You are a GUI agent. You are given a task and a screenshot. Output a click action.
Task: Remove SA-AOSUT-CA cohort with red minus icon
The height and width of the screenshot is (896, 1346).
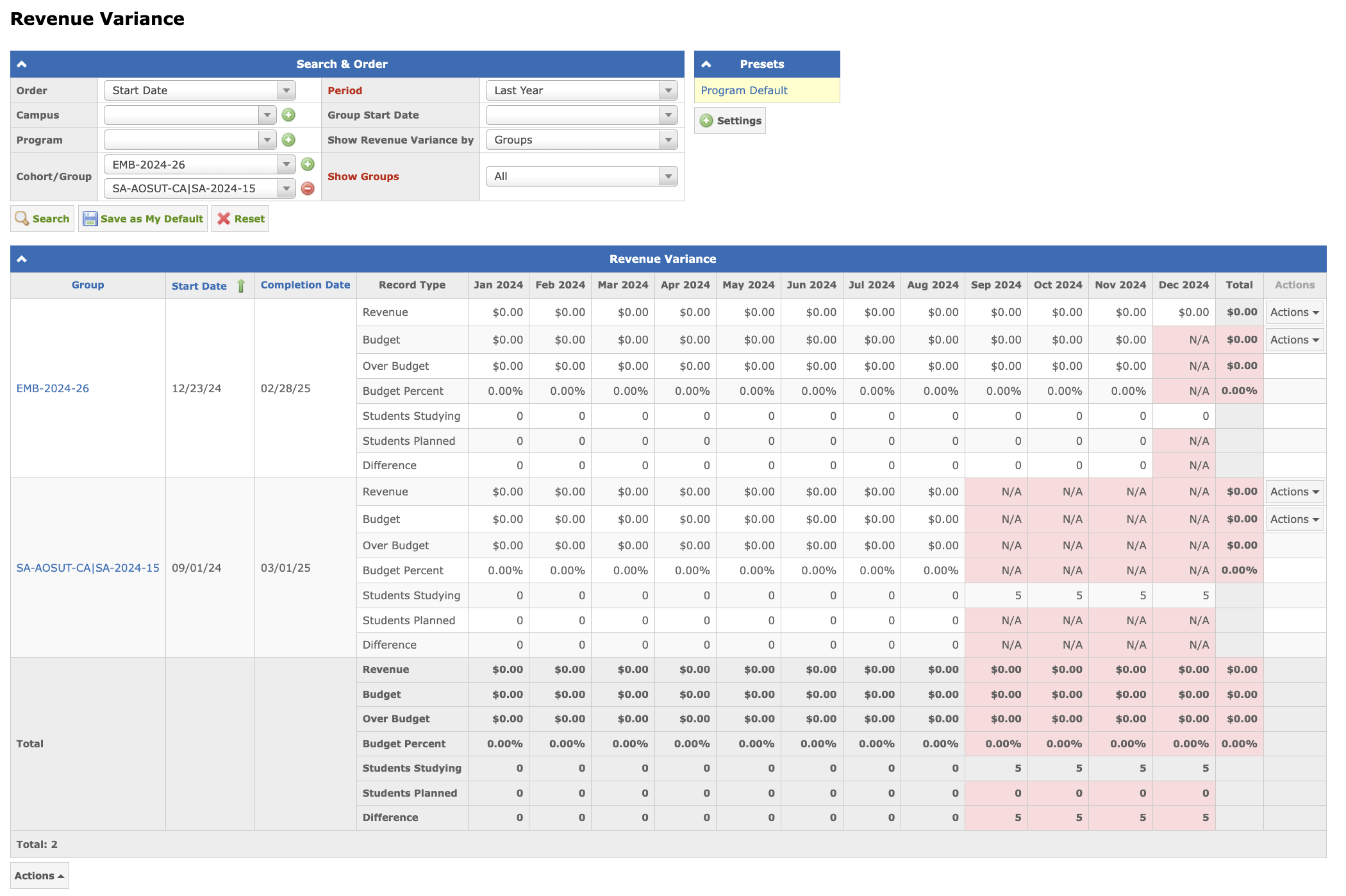pyautogui.click(x=308, y=188)
